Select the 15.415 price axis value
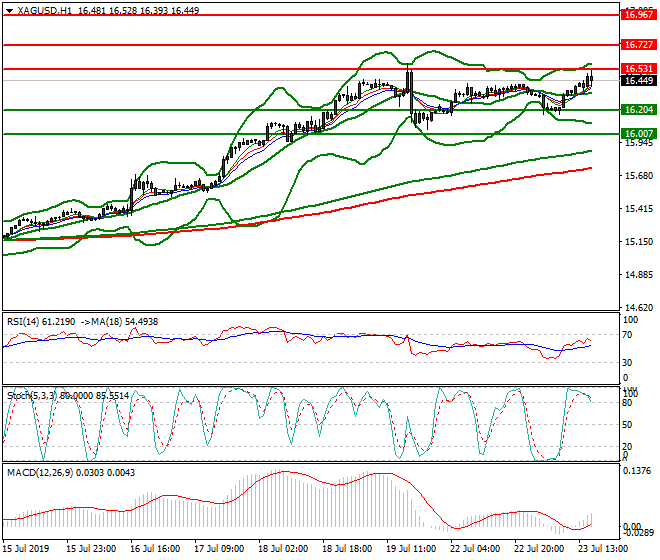Image resolution: width=660 pixels, height=560 pixels. [639, 209]
